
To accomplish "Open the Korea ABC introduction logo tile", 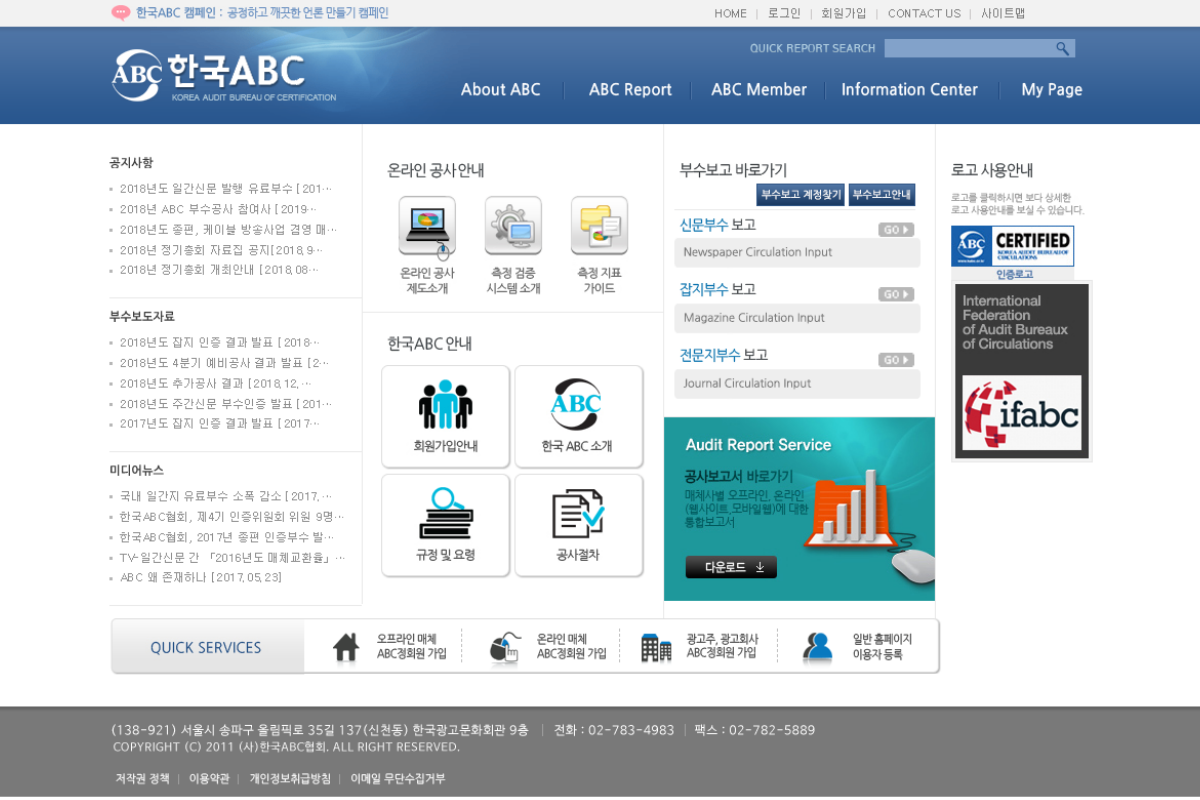I will (x=577, y=405).
